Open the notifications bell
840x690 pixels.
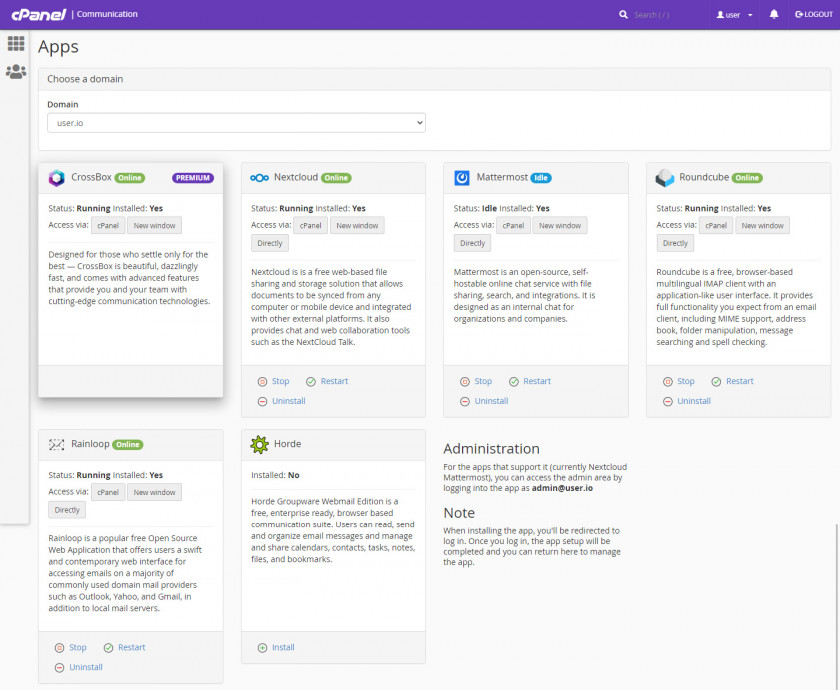point(774,14)
